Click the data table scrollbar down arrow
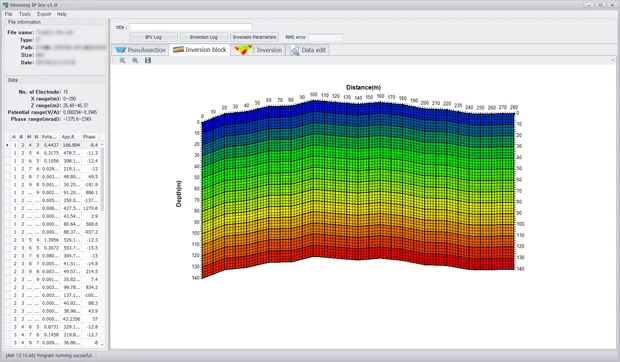The image size is (620, 362). [102, 345]
